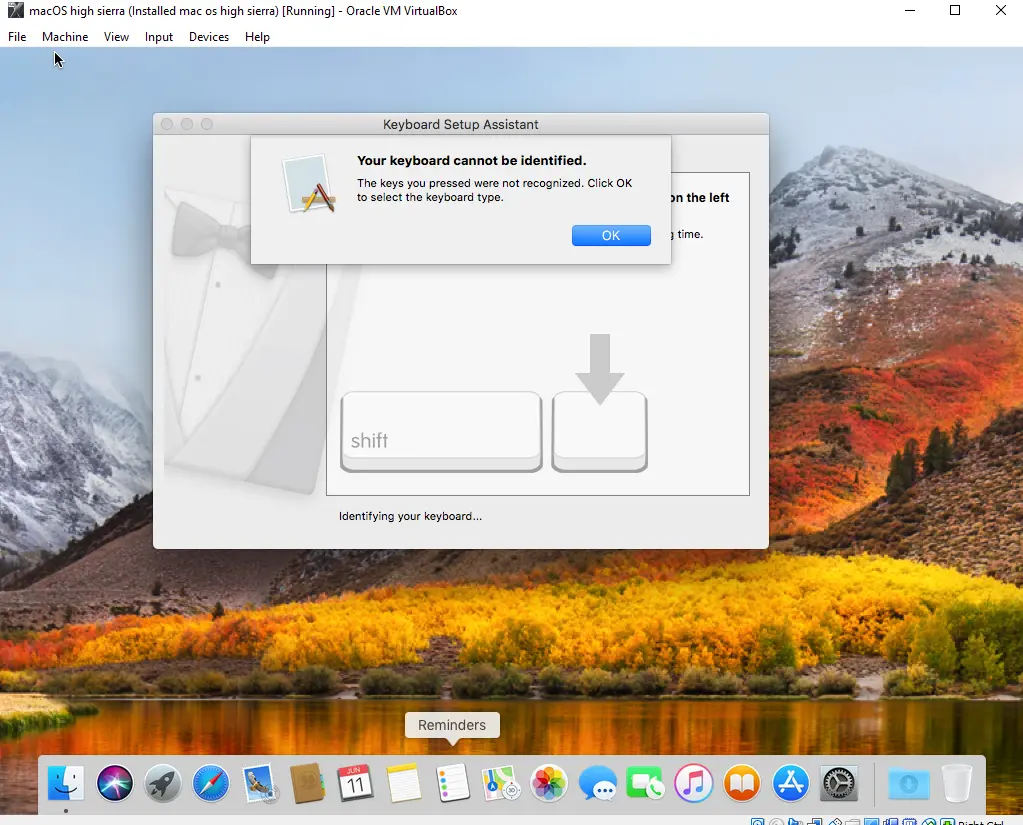Open Reminders icon in dock

[x=452, y=783]
